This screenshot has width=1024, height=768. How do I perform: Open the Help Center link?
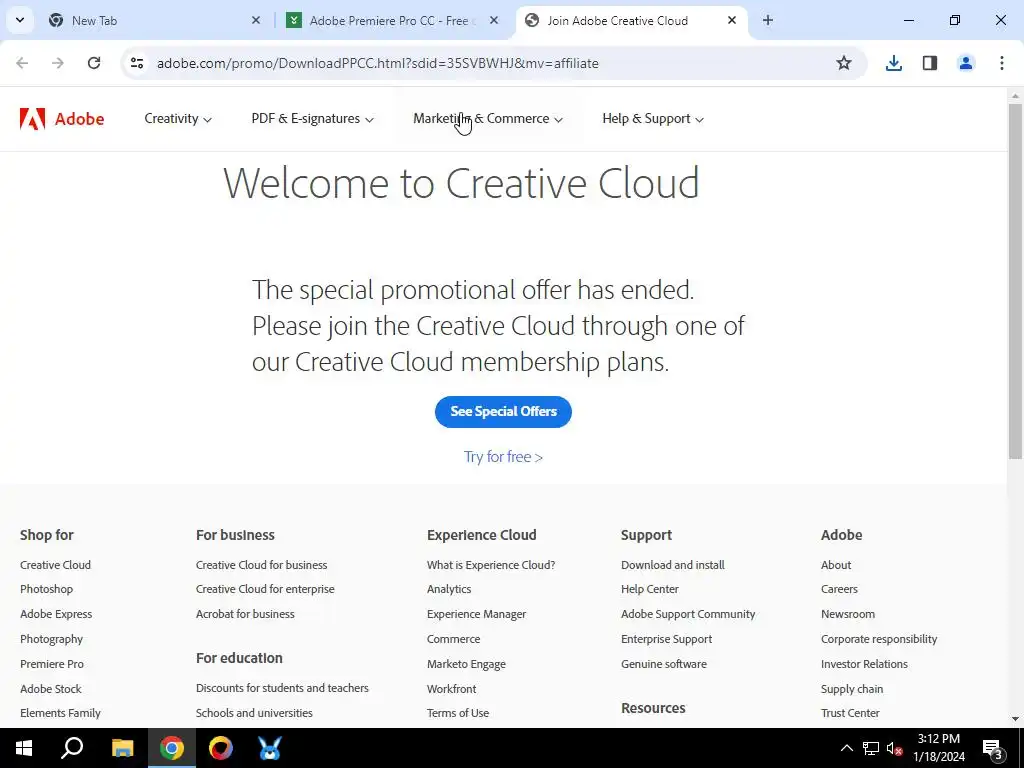pos(650,589)
